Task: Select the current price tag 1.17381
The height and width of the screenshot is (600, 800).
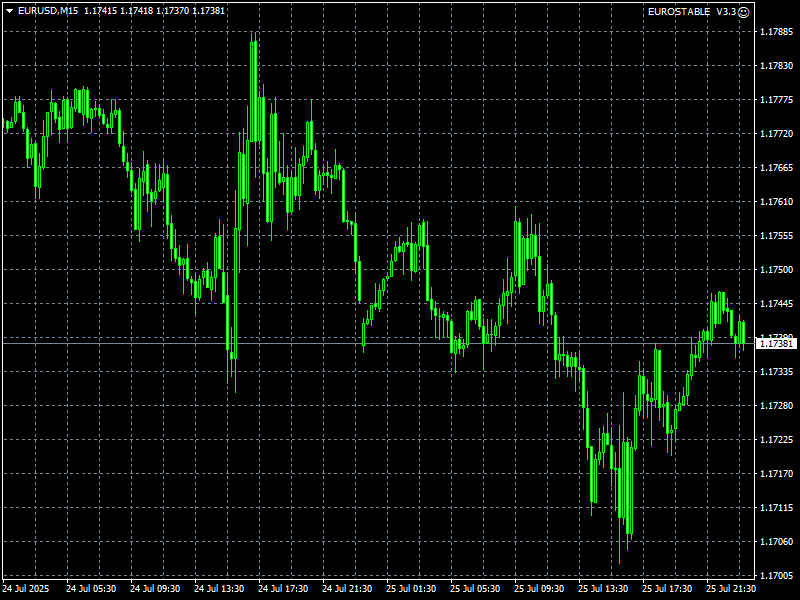Action: click(776, 343)
